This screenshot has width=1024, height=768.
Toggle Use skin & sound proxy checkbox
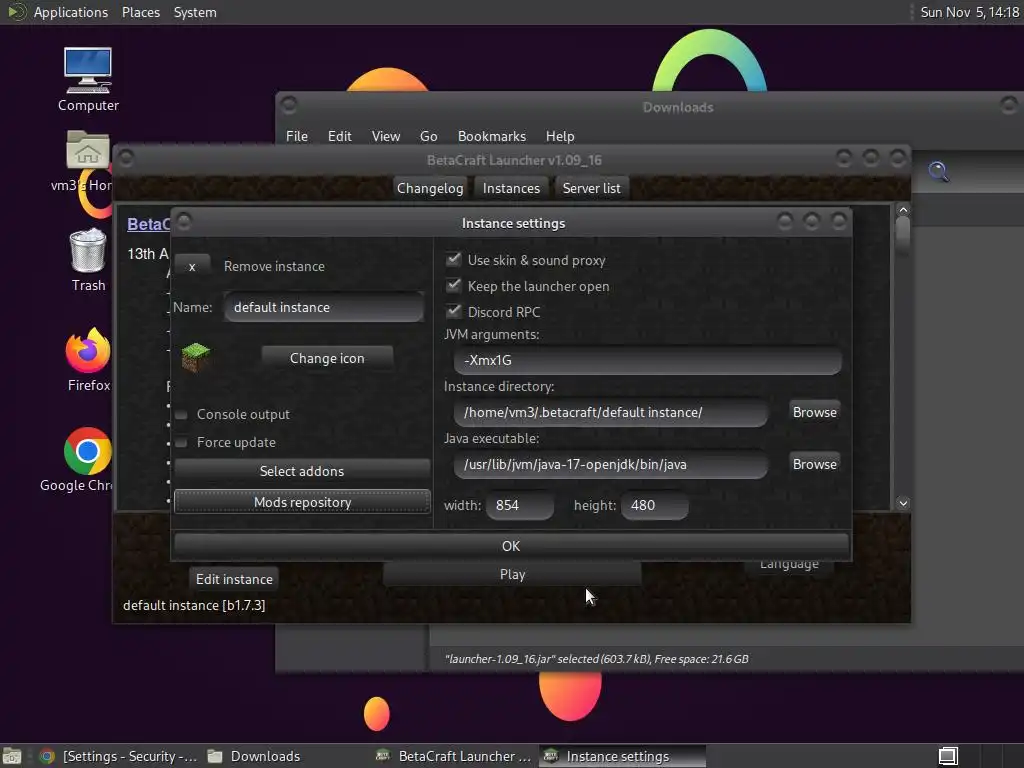(453, 259)
